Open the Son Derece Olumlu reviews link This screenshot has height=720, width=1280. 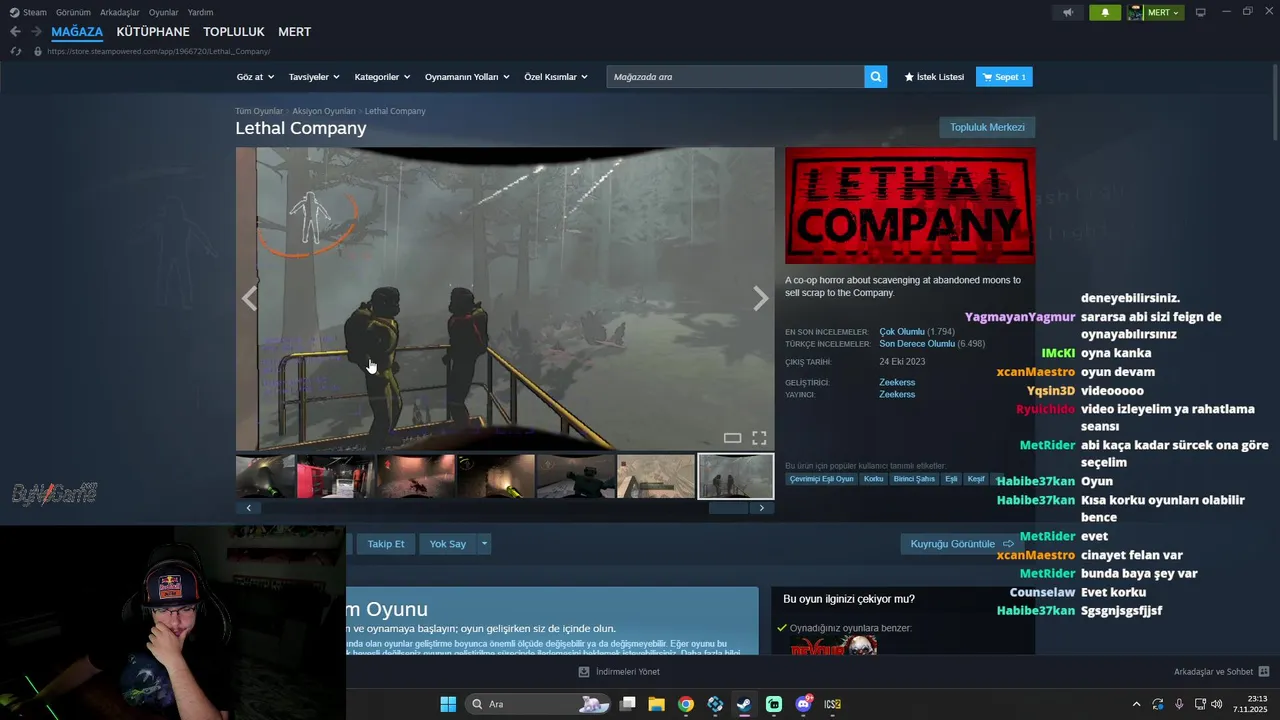click(917, 344)
